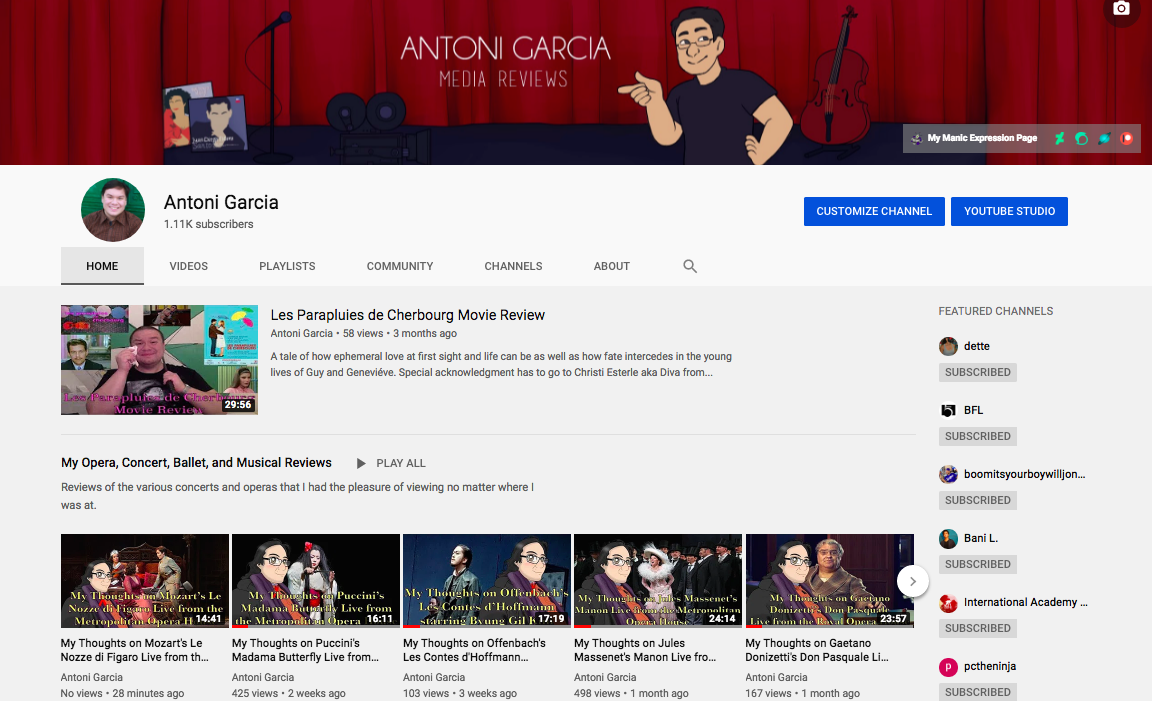The height and width of the screenshot is (701, 1152).
Task: Click the Customize Channel button
Action: tap(873, 211)
